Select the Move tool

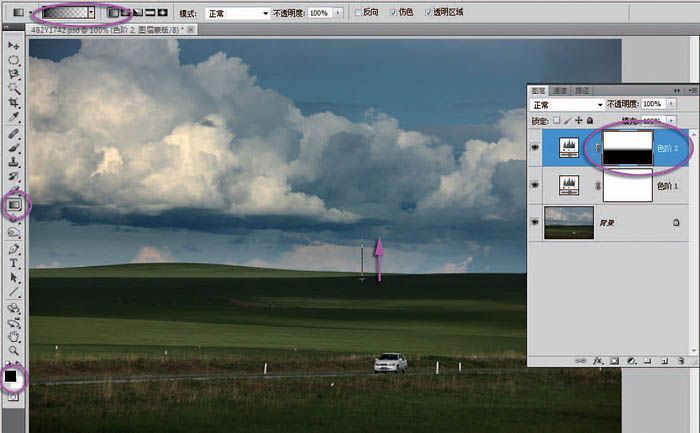pyautogui.click(x=14, y=46)
